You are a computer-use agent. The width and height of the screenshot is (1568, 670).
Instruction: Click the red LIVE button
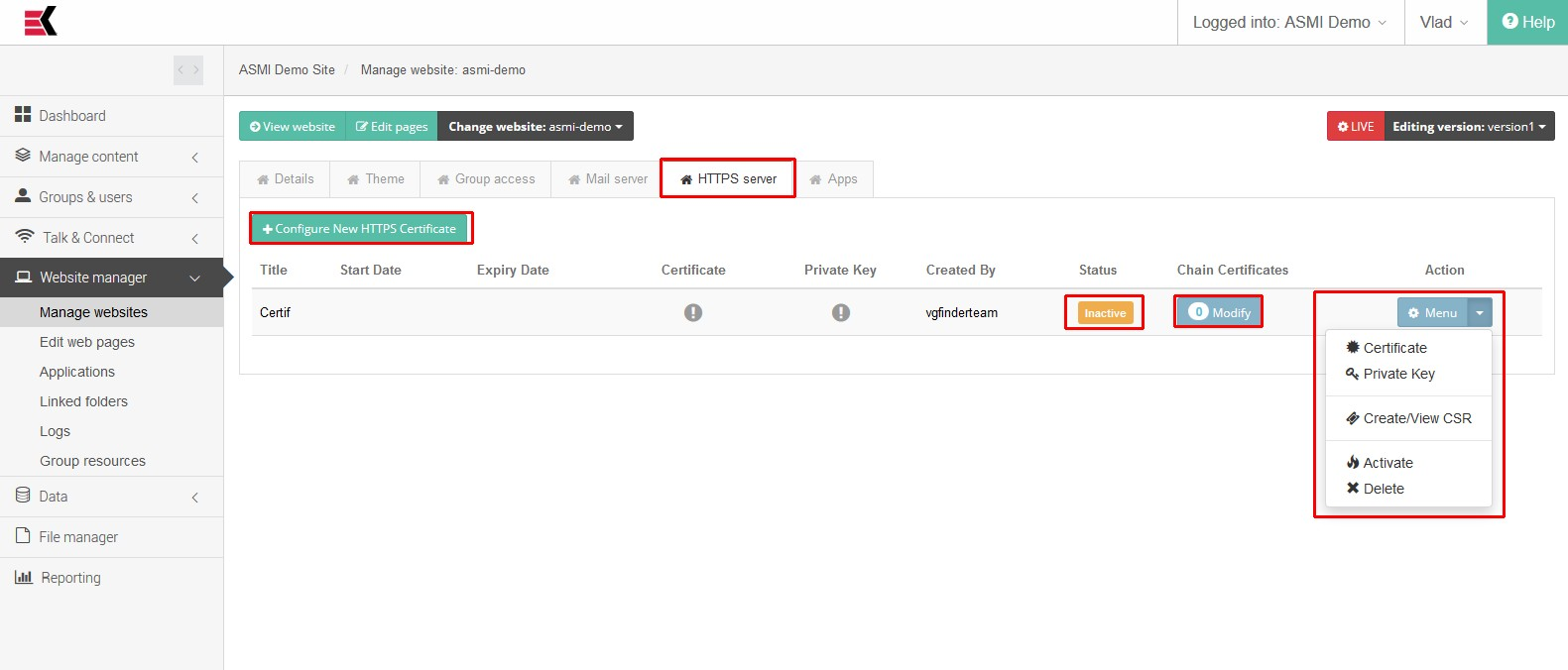pyautogui.click(x=1356, y=127)
